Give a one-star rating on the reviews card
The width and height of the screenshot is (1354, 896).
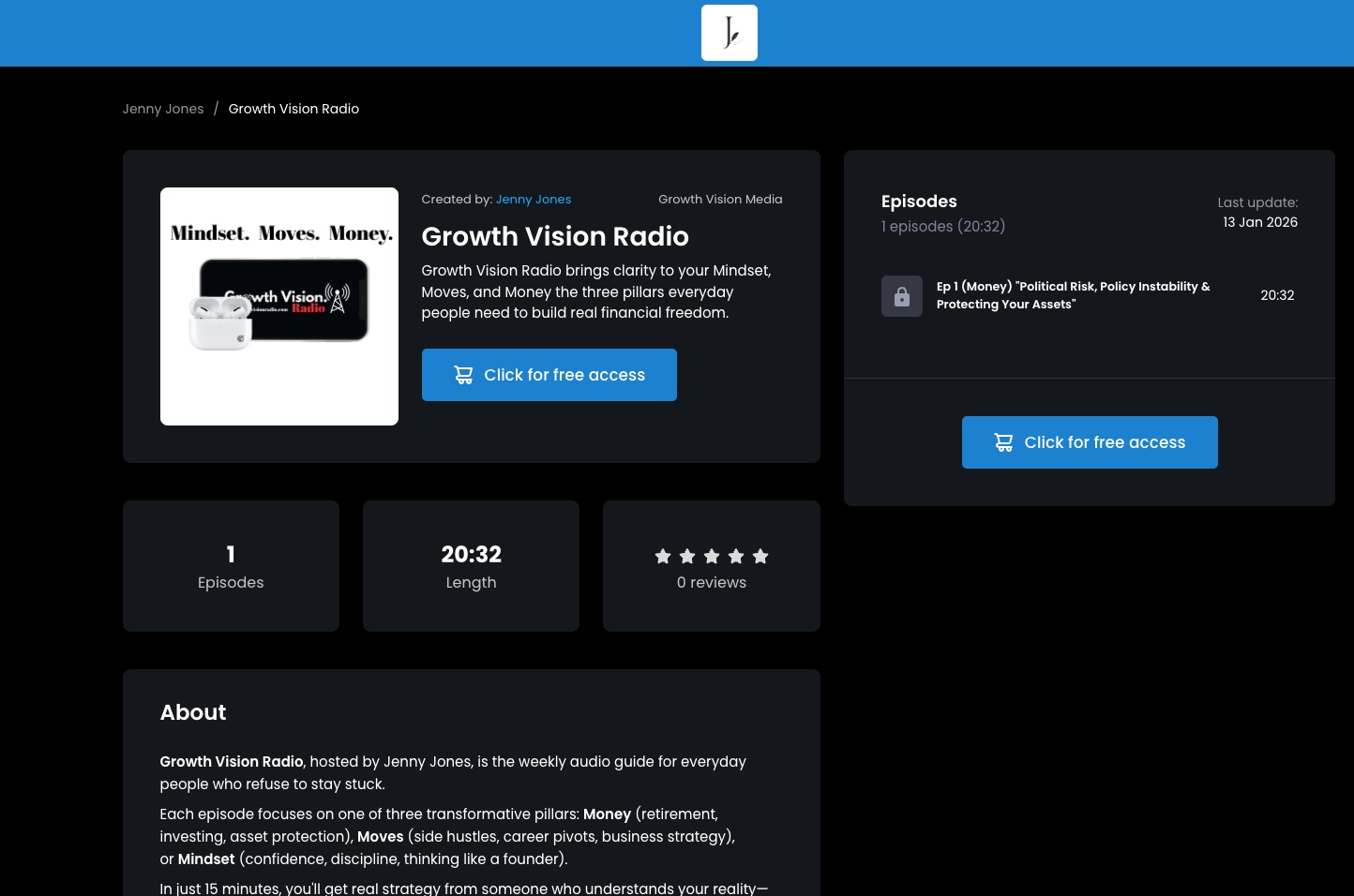pyautogui.click(x=663, y=556)
